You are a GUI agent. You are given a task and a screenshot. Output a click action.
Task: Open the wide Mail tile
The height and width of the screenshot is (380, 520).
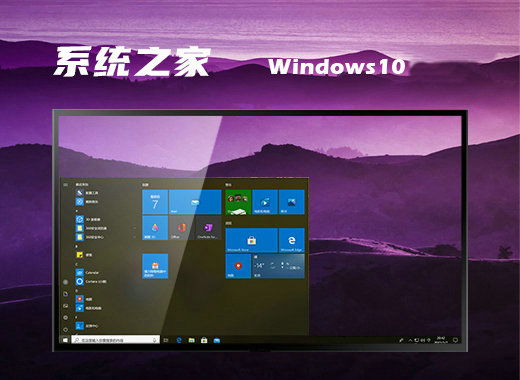[195, 202]
